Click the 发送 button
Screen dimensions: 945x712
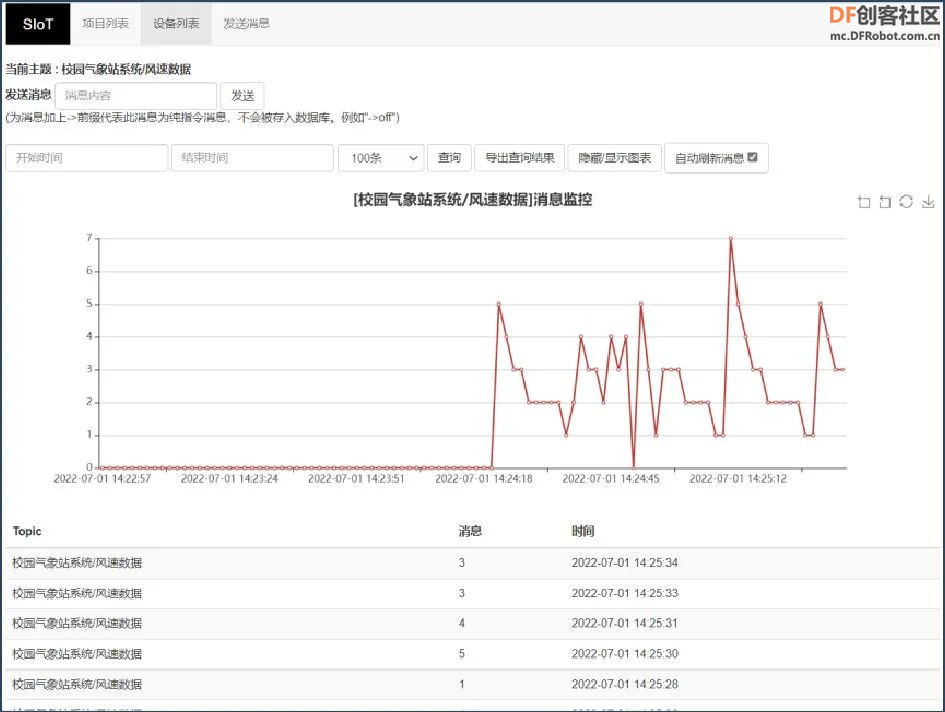242,95
